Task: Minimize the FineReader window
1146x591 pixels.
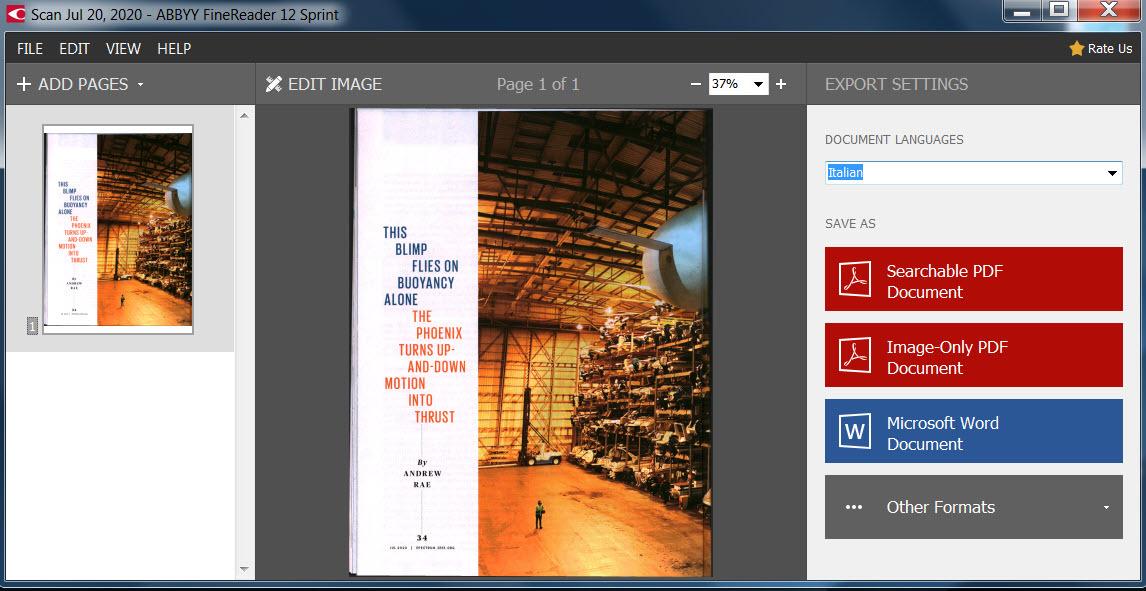Action: point(1022,11)
